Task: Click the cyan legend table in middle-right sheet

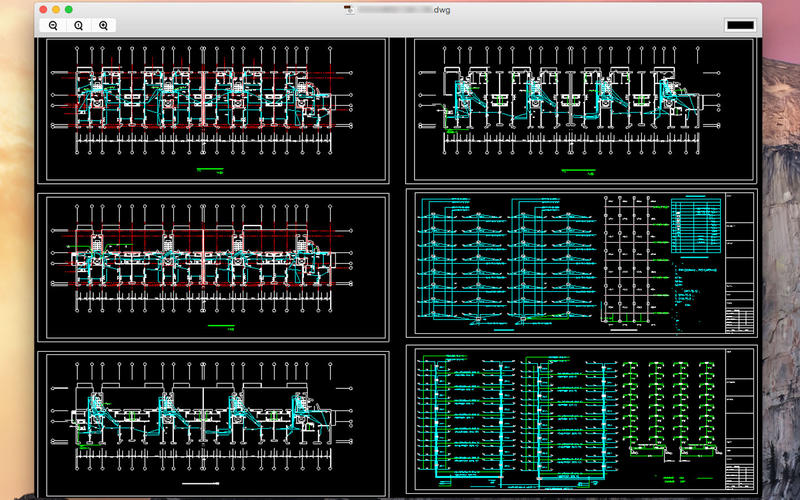Action: [696, 225]
